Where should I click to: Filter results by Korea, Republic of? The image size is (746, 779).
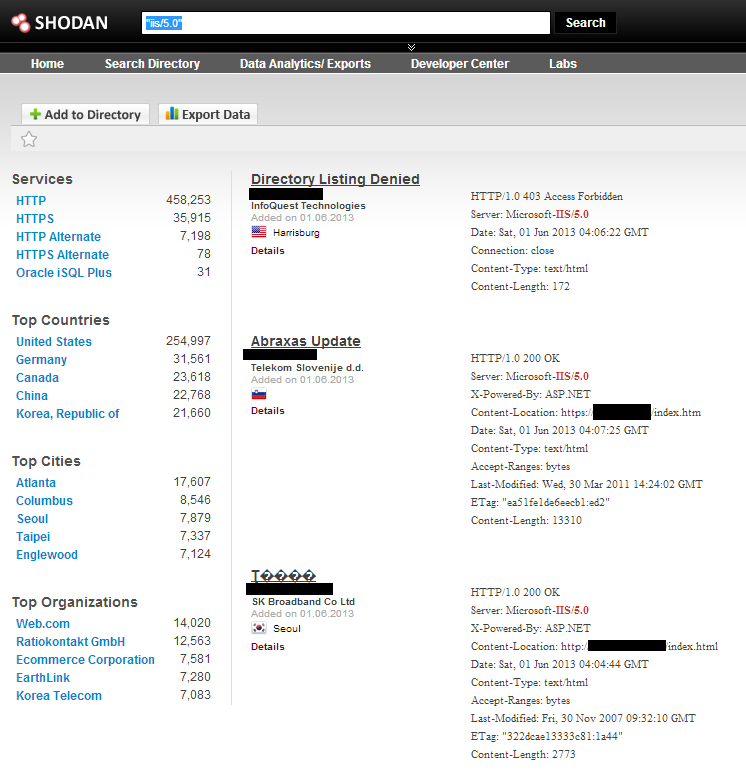pos(68,413)
